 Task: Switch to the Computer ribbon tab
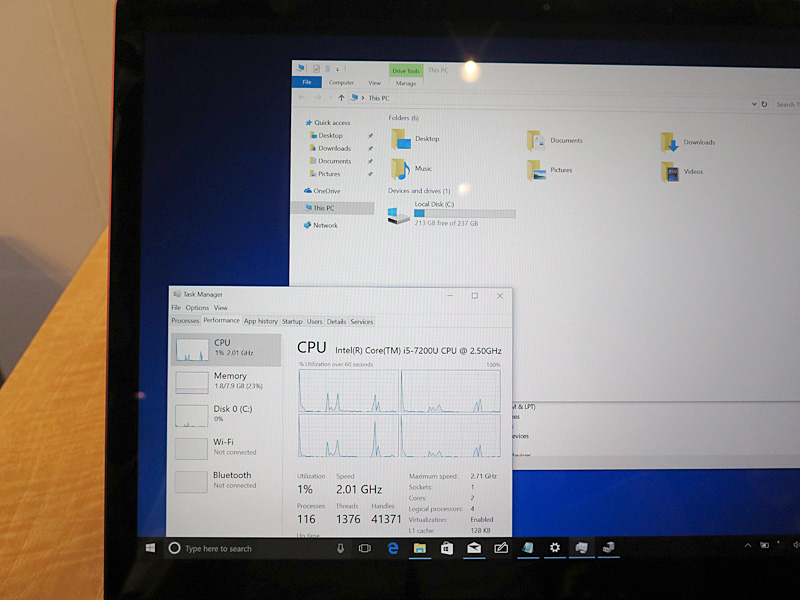point(340,82)
